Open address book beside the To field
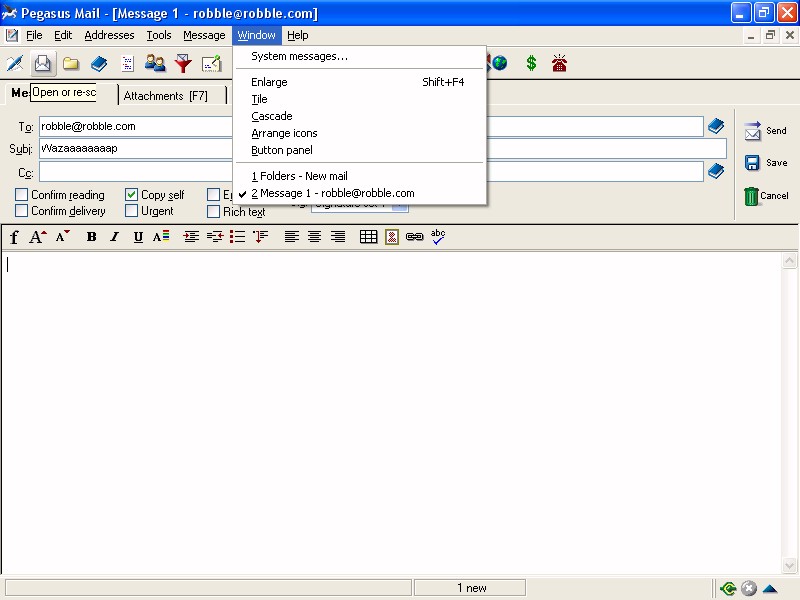The width and height of the screenshot is (800, 600). 716,126
